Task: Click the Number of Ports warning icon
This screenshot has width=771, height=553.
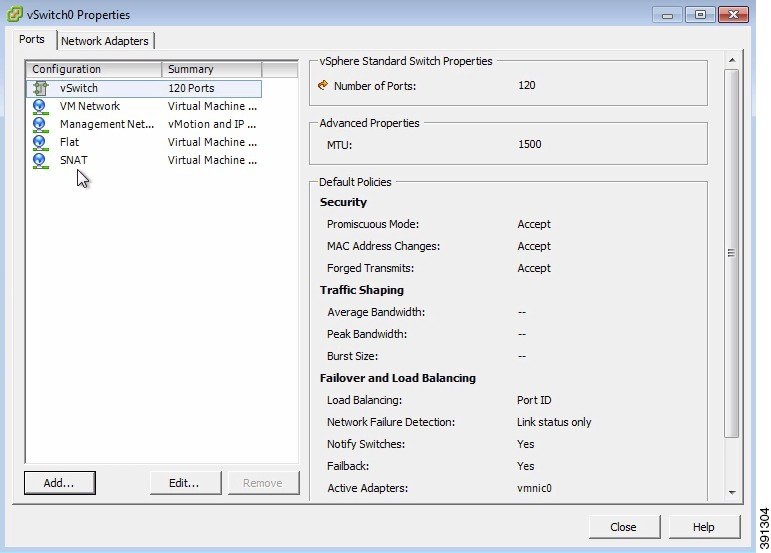Action: (323, 85)
